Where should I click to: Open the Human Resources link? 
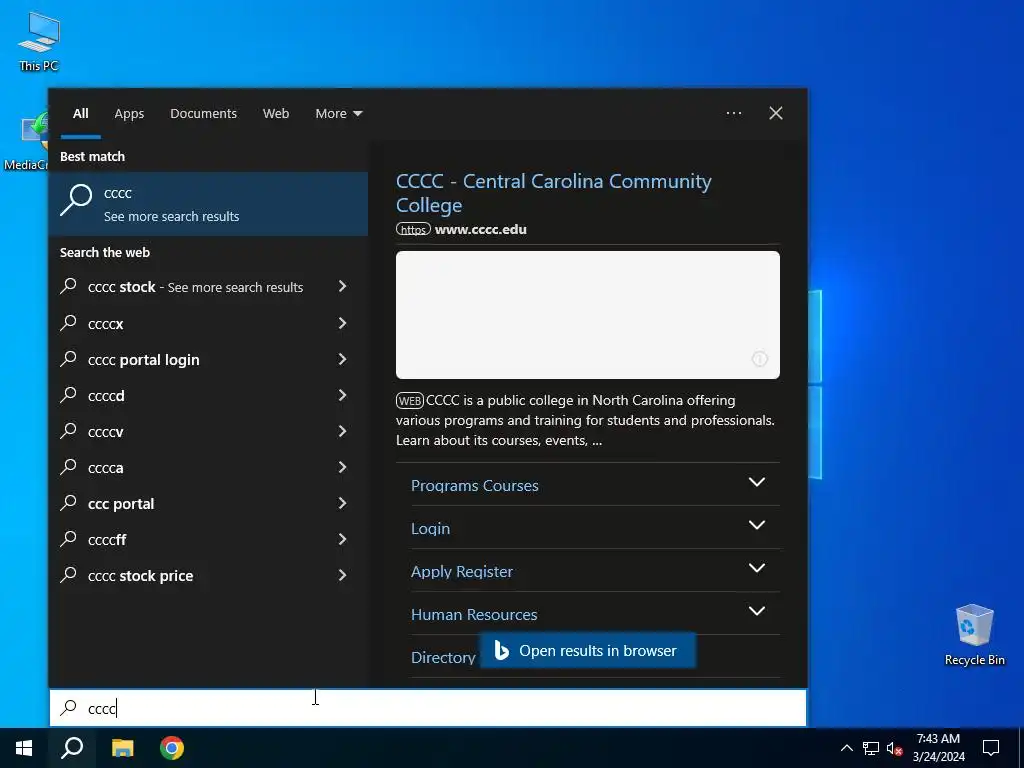click(474, 615)
